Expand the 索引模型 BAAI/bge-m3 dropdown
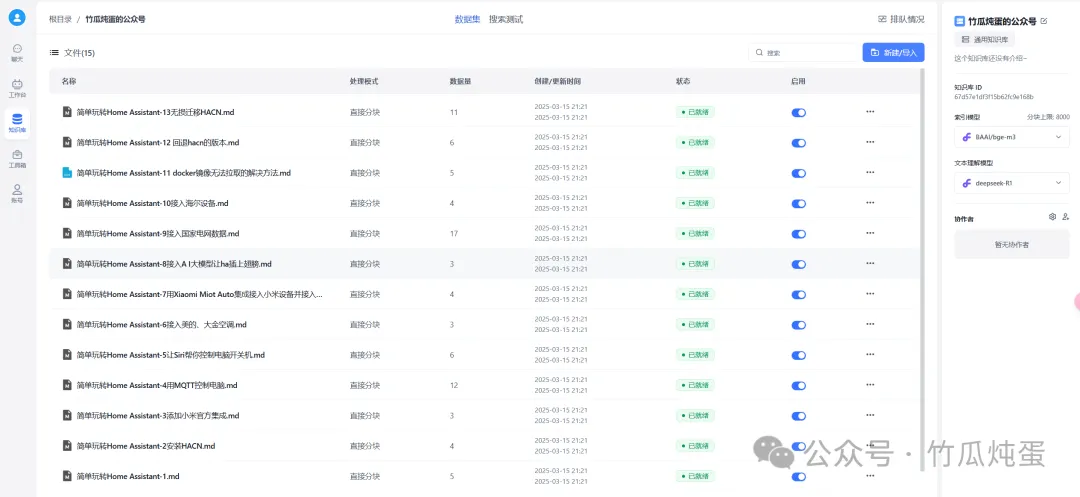This screenshot has height=497, width=1080. 1012,137
